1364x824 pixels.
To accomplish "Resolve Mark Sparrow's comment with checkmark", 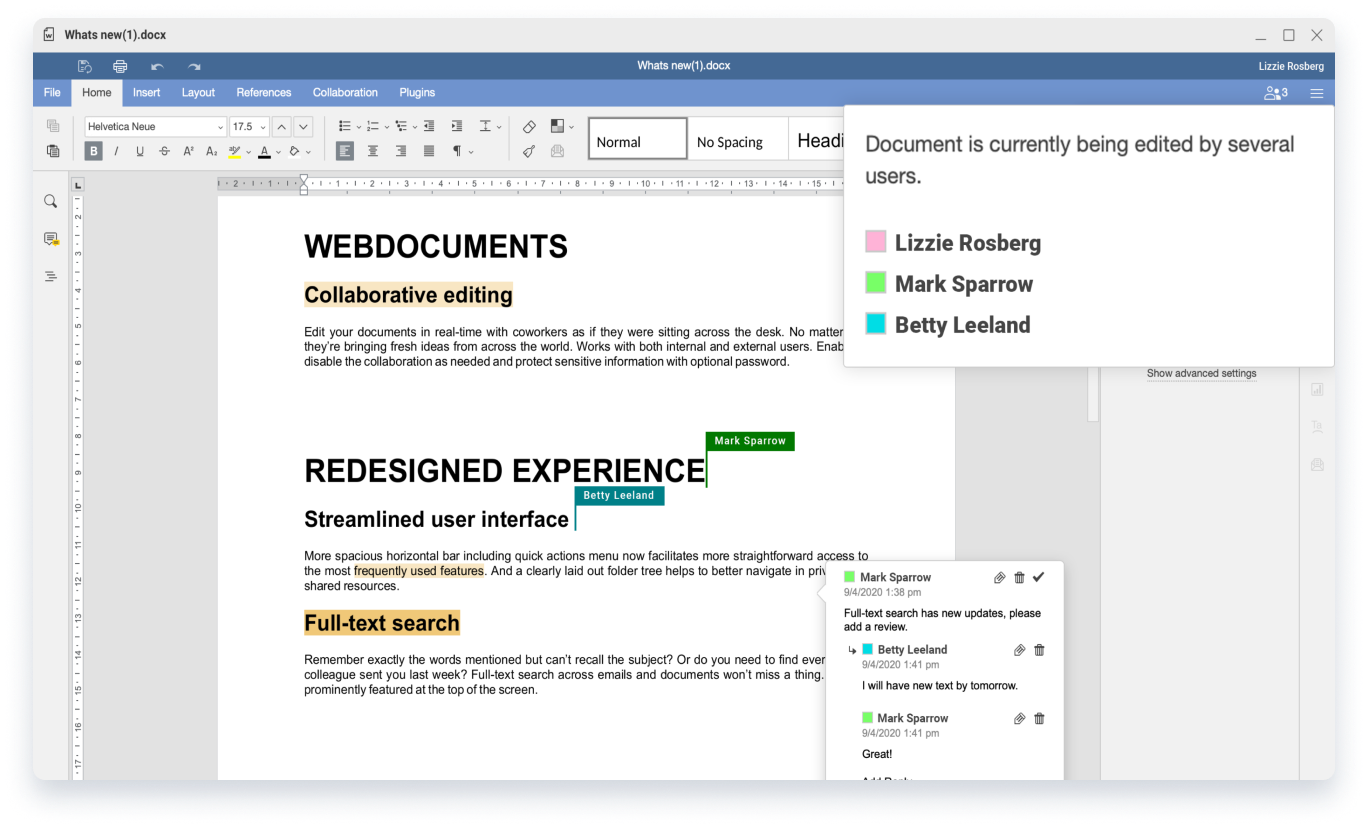I will point(1038,577).
